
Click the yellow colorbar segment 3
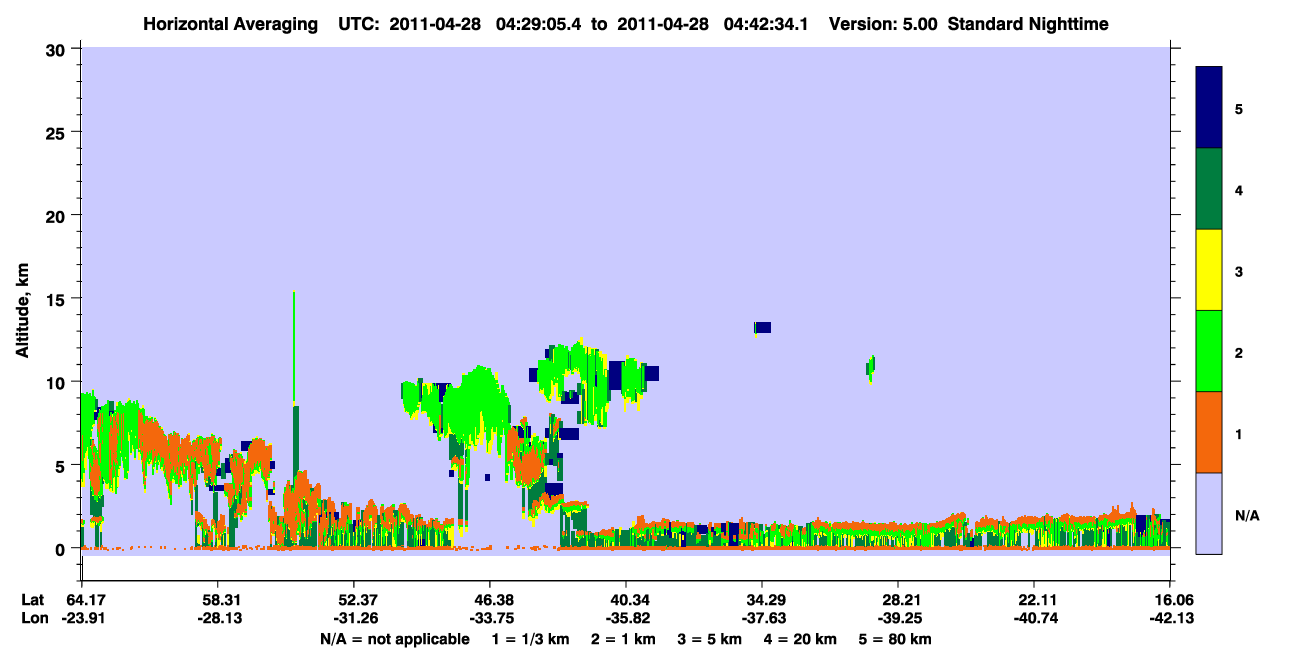(x=1209, y=270)
